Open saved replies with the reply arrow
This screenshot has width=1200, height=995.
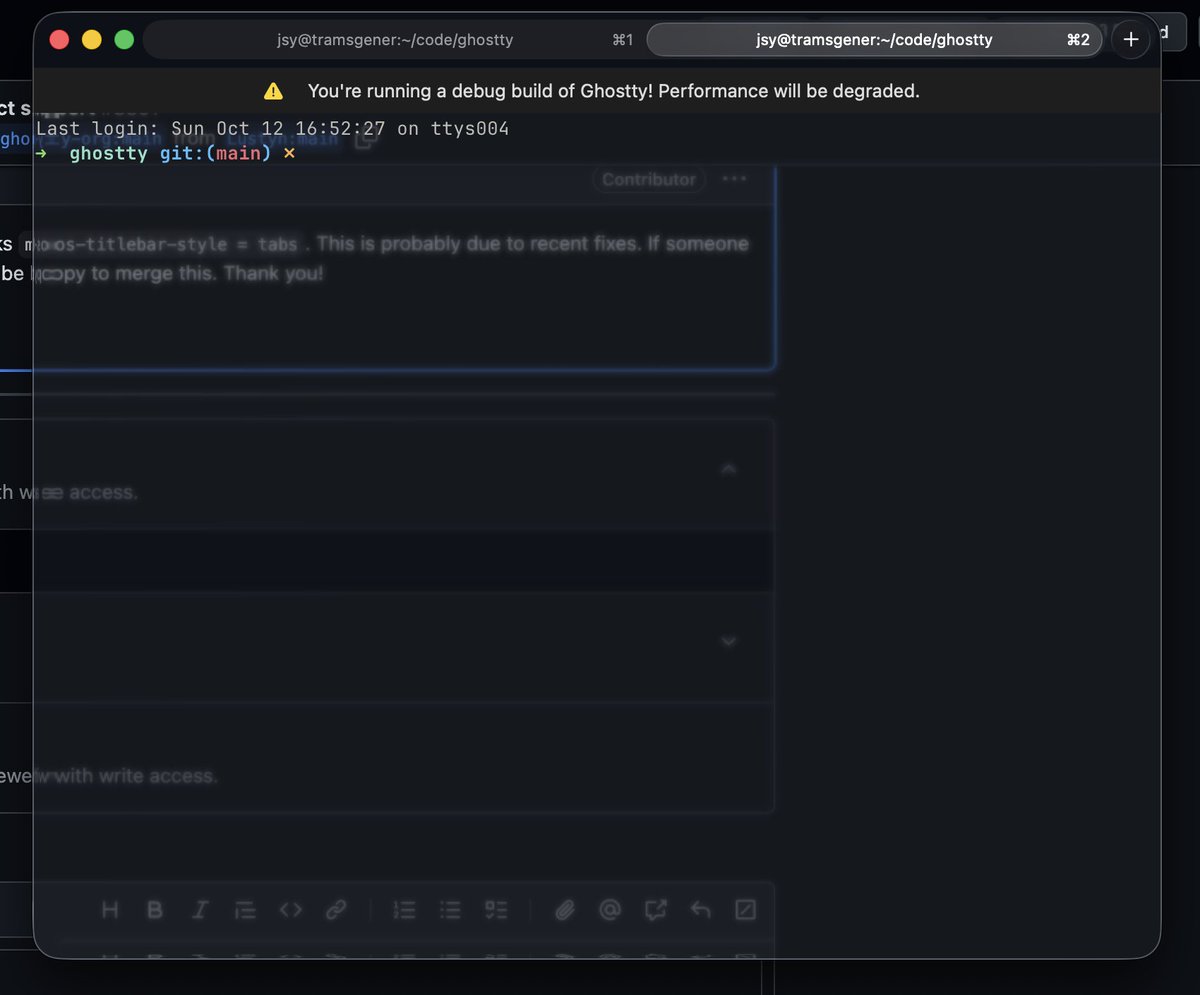point(701,909)
